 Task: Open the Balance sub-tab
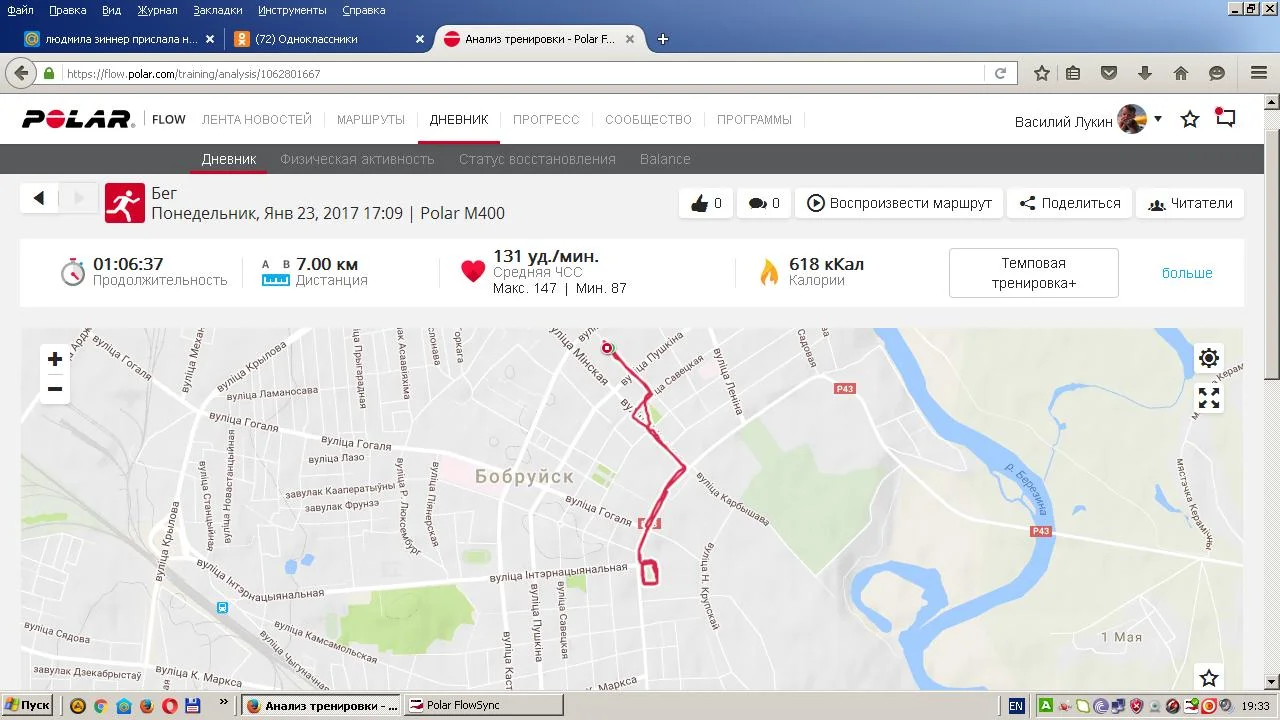point(665,159)
